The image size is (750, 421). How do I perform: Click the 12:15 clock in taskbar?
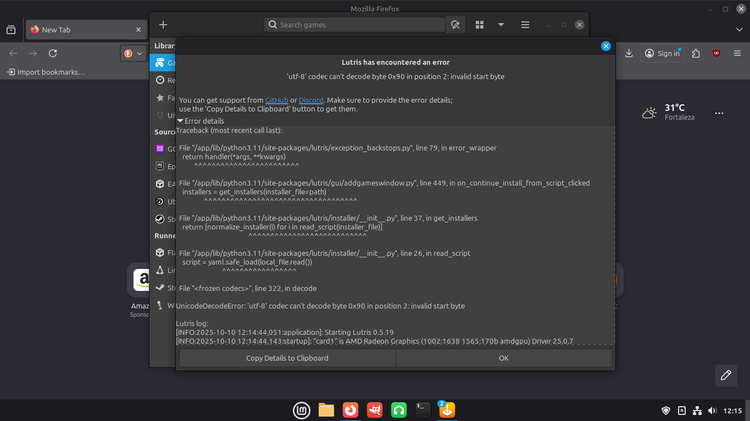[732, 410]
